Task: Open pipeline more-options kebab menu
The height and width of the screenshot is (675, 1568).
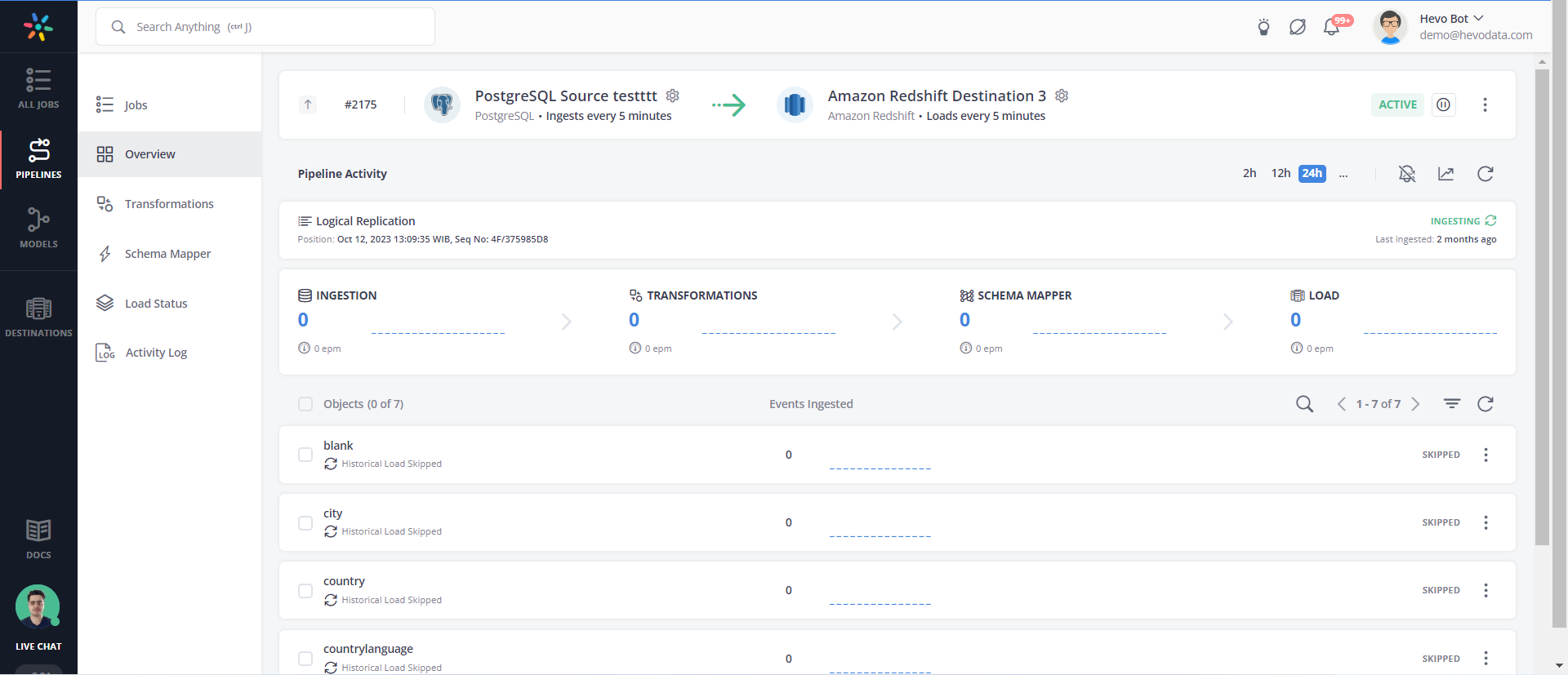Action: (x=1485, y=104)
